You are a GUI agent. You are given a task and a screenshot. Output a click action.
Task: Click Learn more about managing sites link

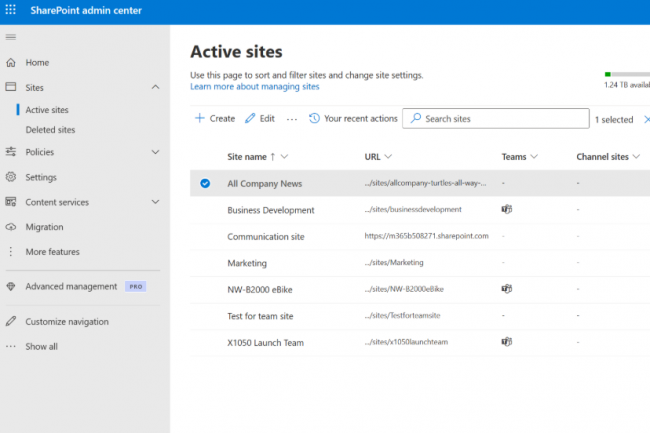click(255, 87)
